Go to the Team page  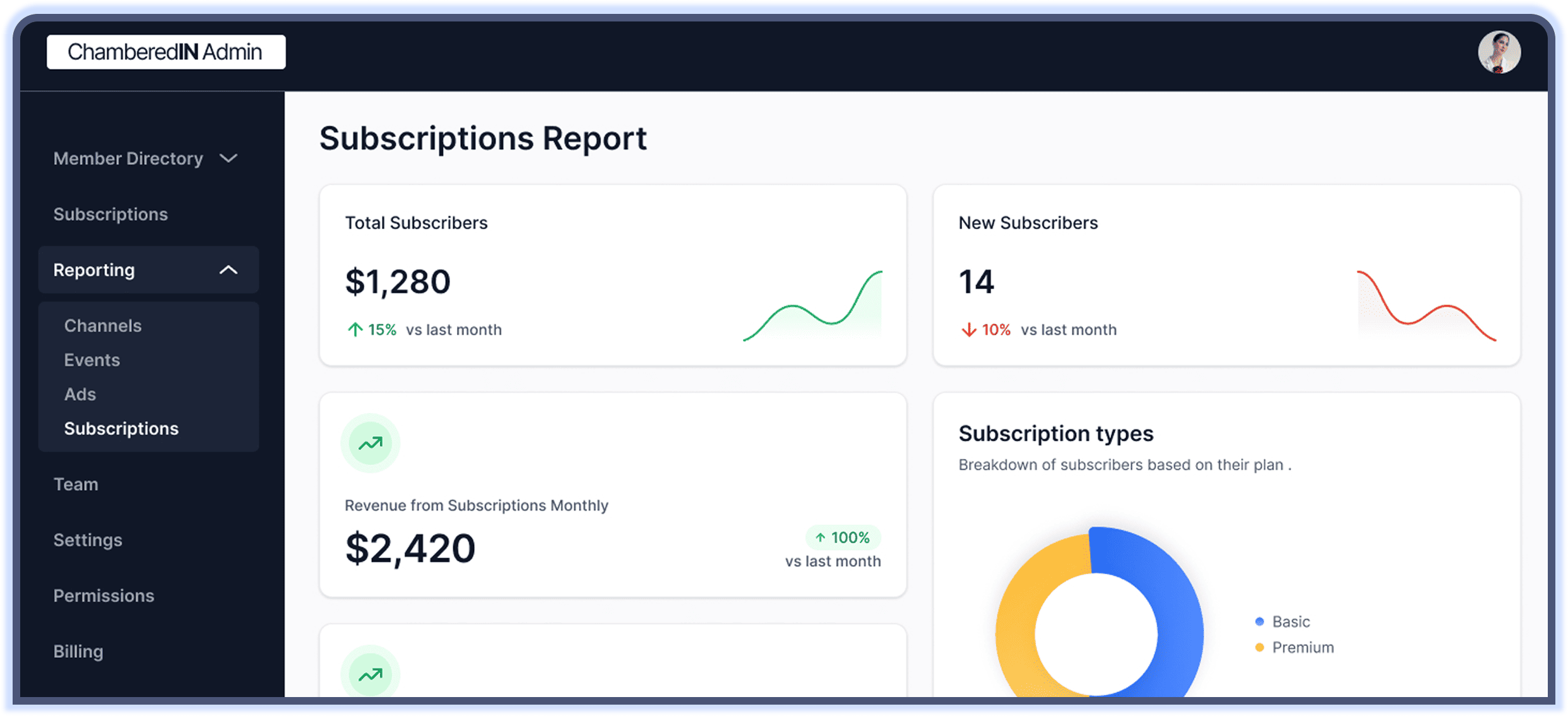[x=76, y=484]
